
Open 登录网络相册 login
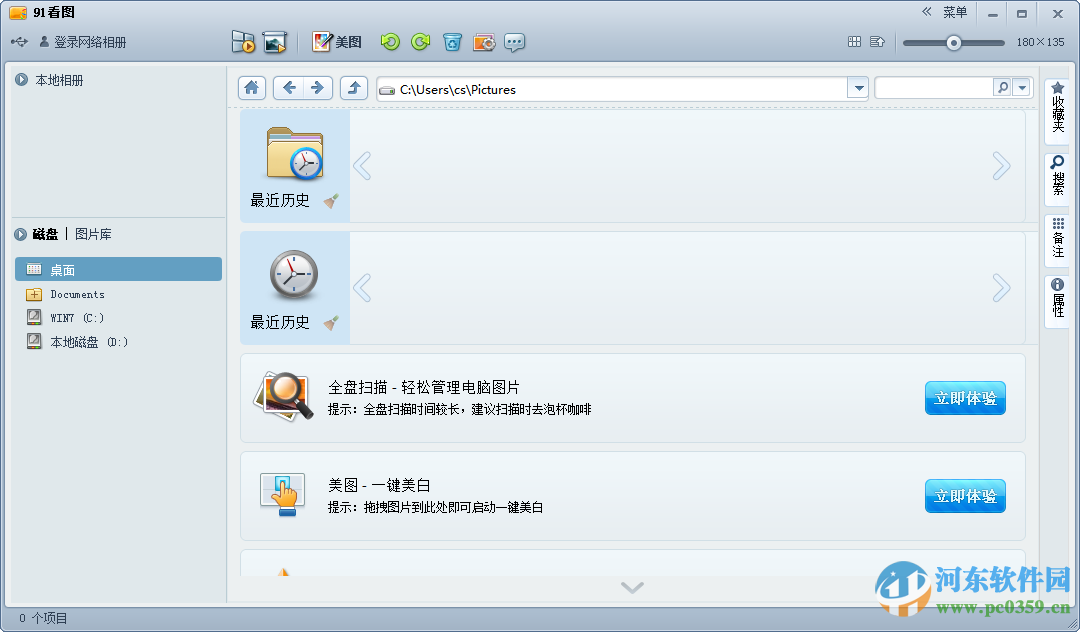[83, 42]
